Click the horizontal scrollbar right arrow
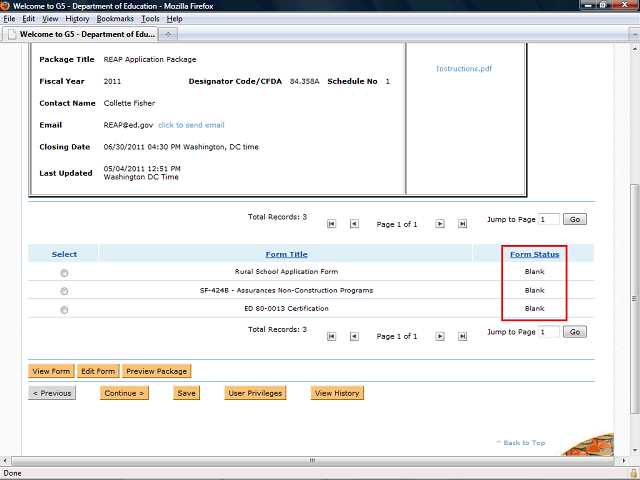640x480 pixels. pyautogui.click(x=623, y=461)
